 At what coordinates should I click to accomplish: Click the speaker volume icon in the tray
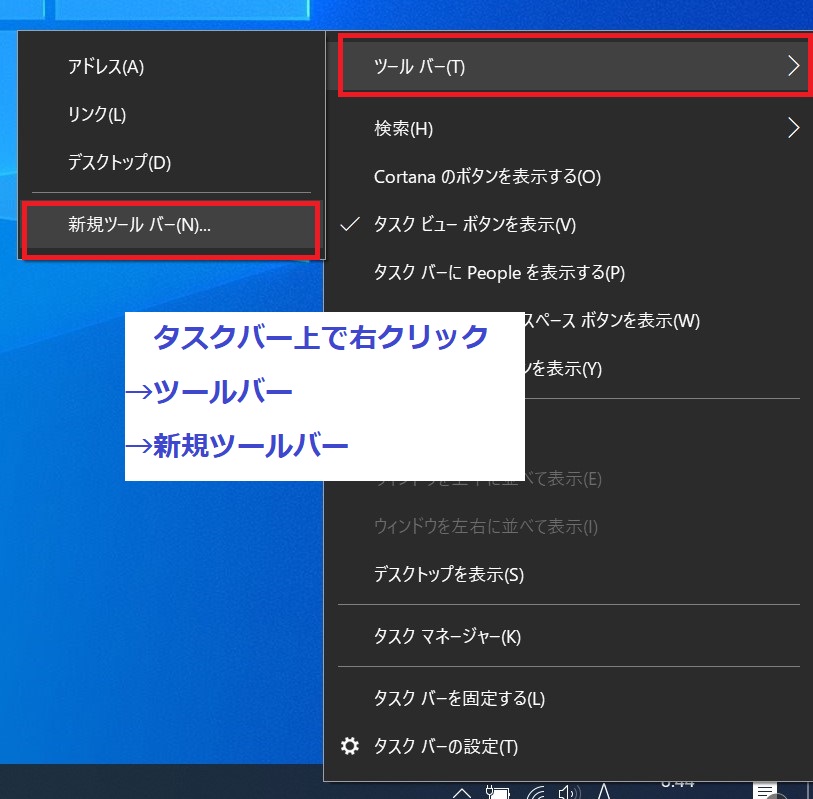tap(567, 793)
